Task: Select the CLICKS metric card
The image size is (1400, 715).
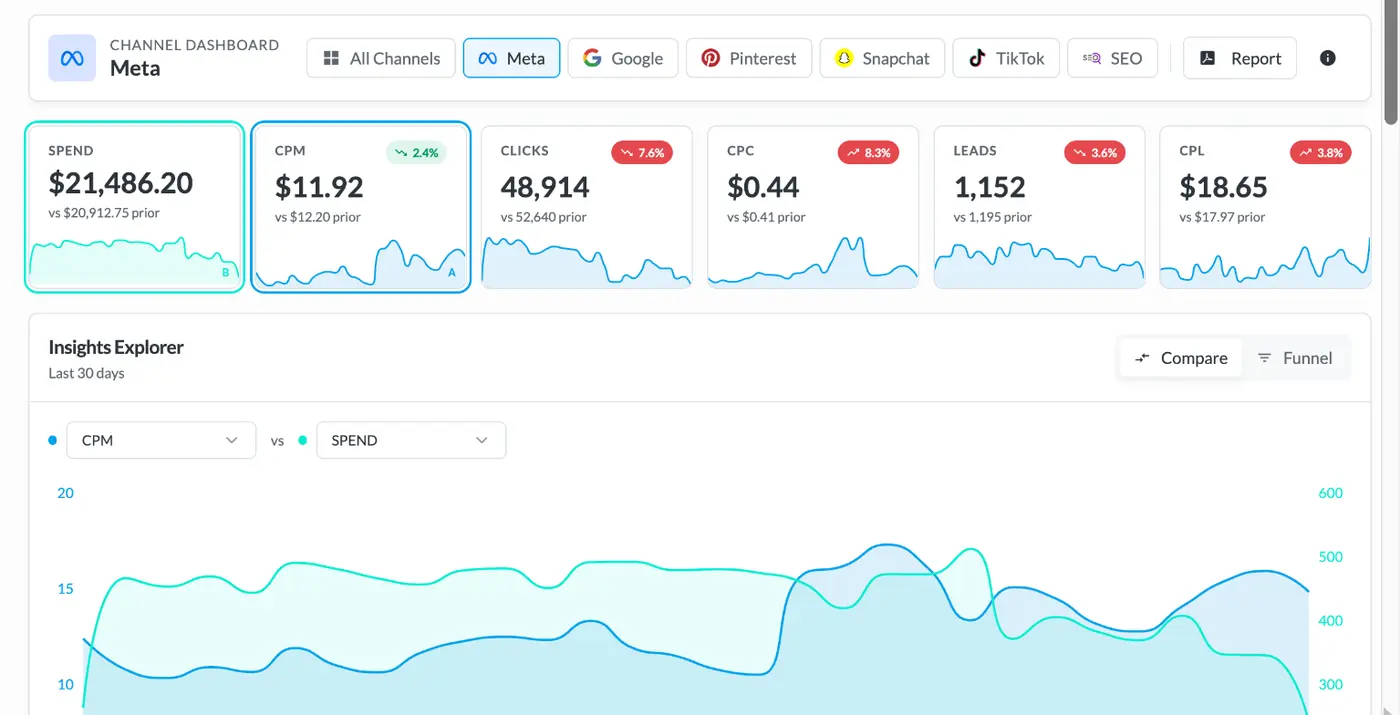Action: tap(587, 207)
